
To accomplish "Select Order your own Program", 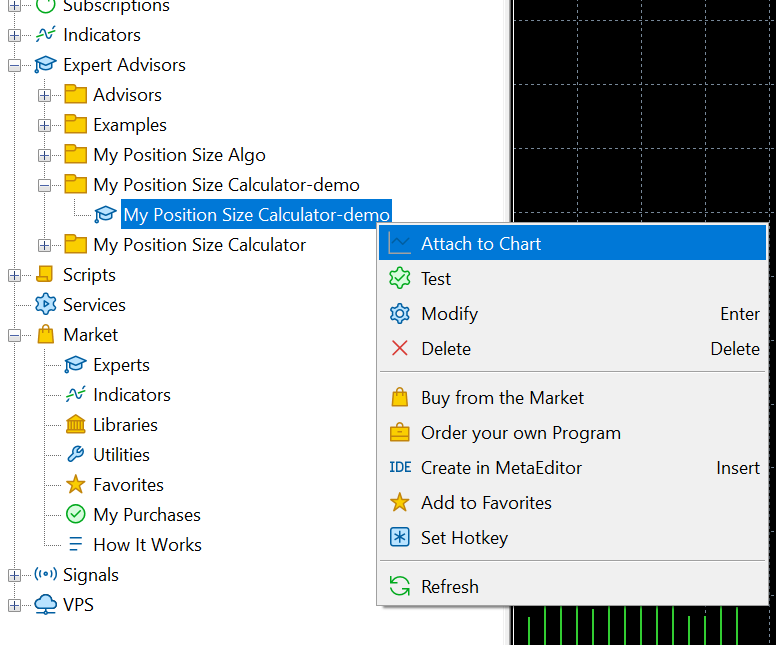I will tap(573, 433).
